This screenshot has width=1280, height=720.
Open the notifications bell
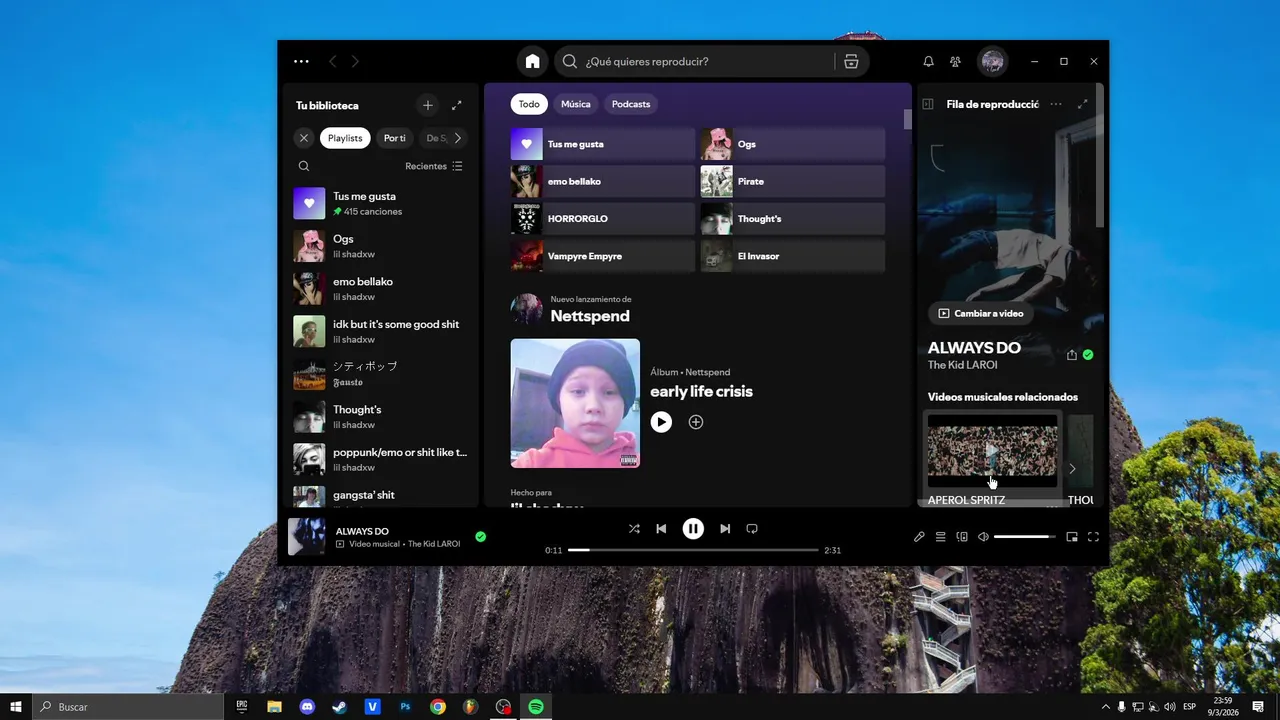click(x=928, y=61)
